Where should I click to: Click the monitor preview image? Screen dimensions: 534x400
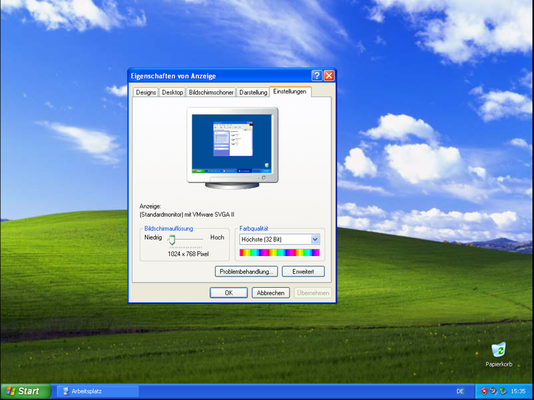coord(232,148)
